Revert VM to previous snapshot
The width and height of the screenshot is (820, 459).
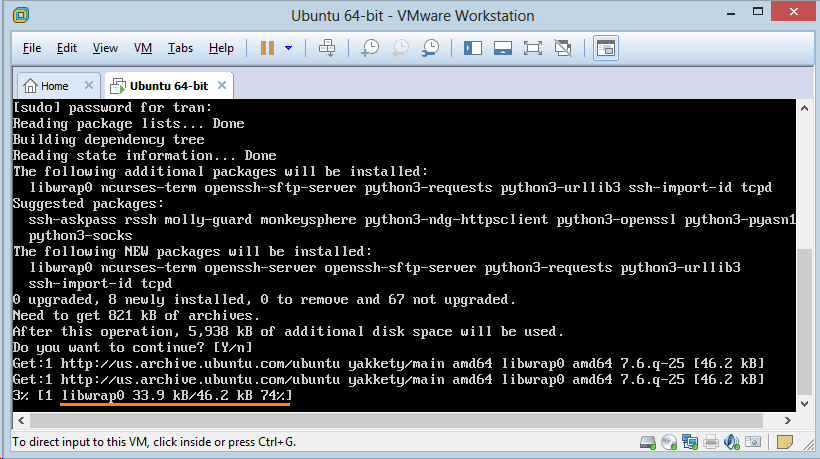pyautogui.click(x=401, y=48)
